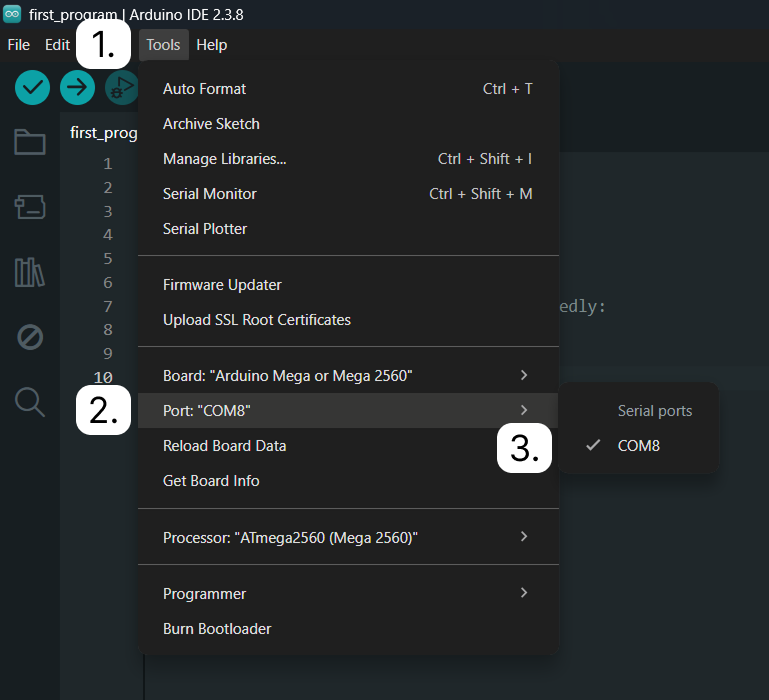Close the Tools menu
The height and width of the screenshot is (700, 769).
pos(163,45)
